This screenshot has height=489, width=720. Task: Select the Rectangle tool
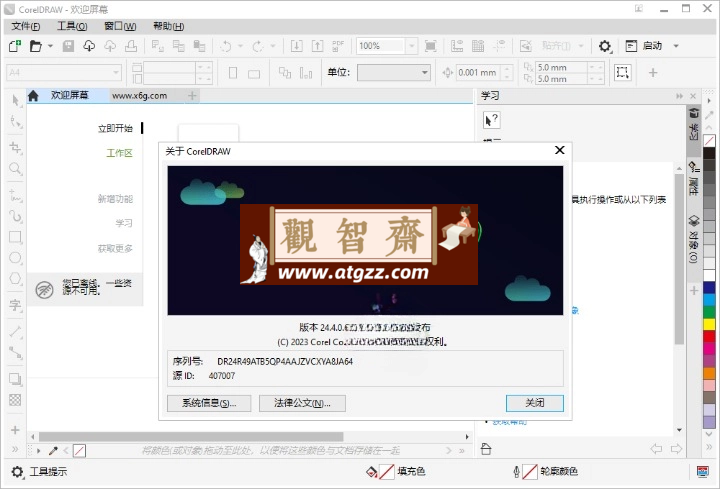coord(15,237)
